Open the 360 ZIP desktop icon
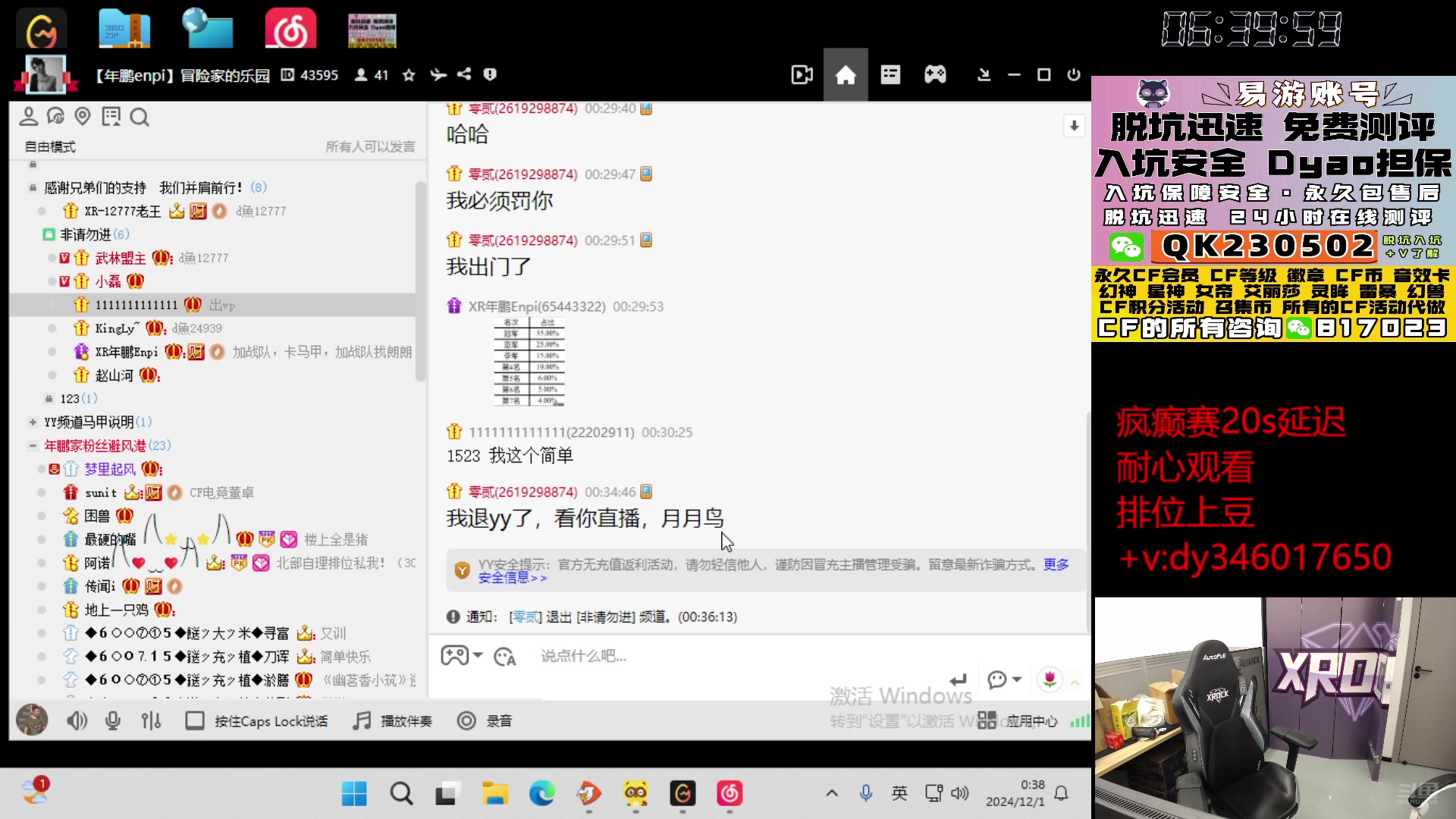1456x819 pixels. tap(124, 29)
